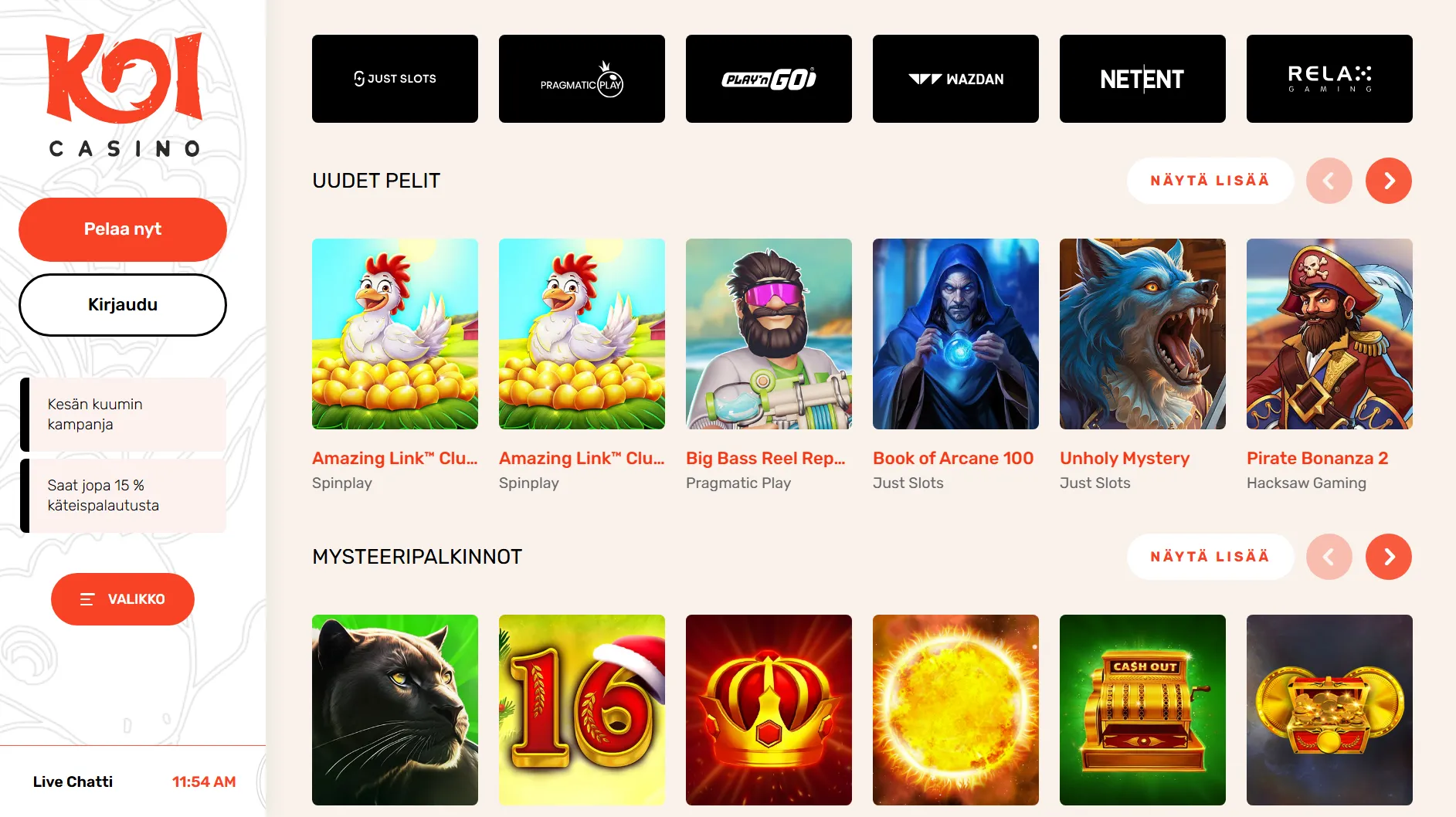Screen dimensions: 1456x817
Task: Click the Kirjaudu login button
Action: point(123,305)
